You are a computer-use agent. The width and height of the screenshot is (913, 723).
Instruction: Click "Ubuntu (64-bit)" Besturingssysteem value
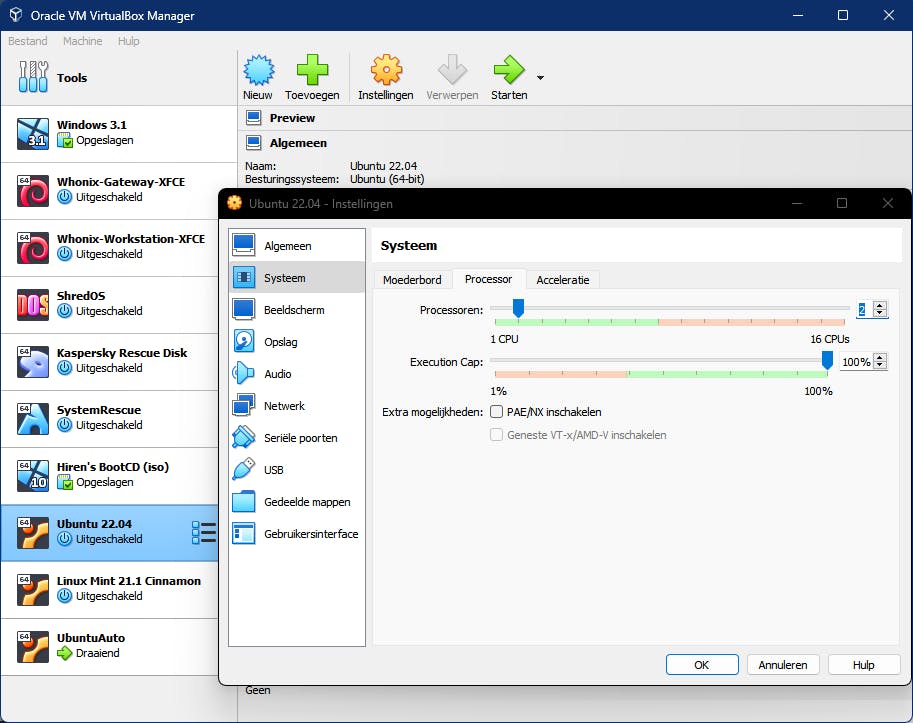point(387,179)
